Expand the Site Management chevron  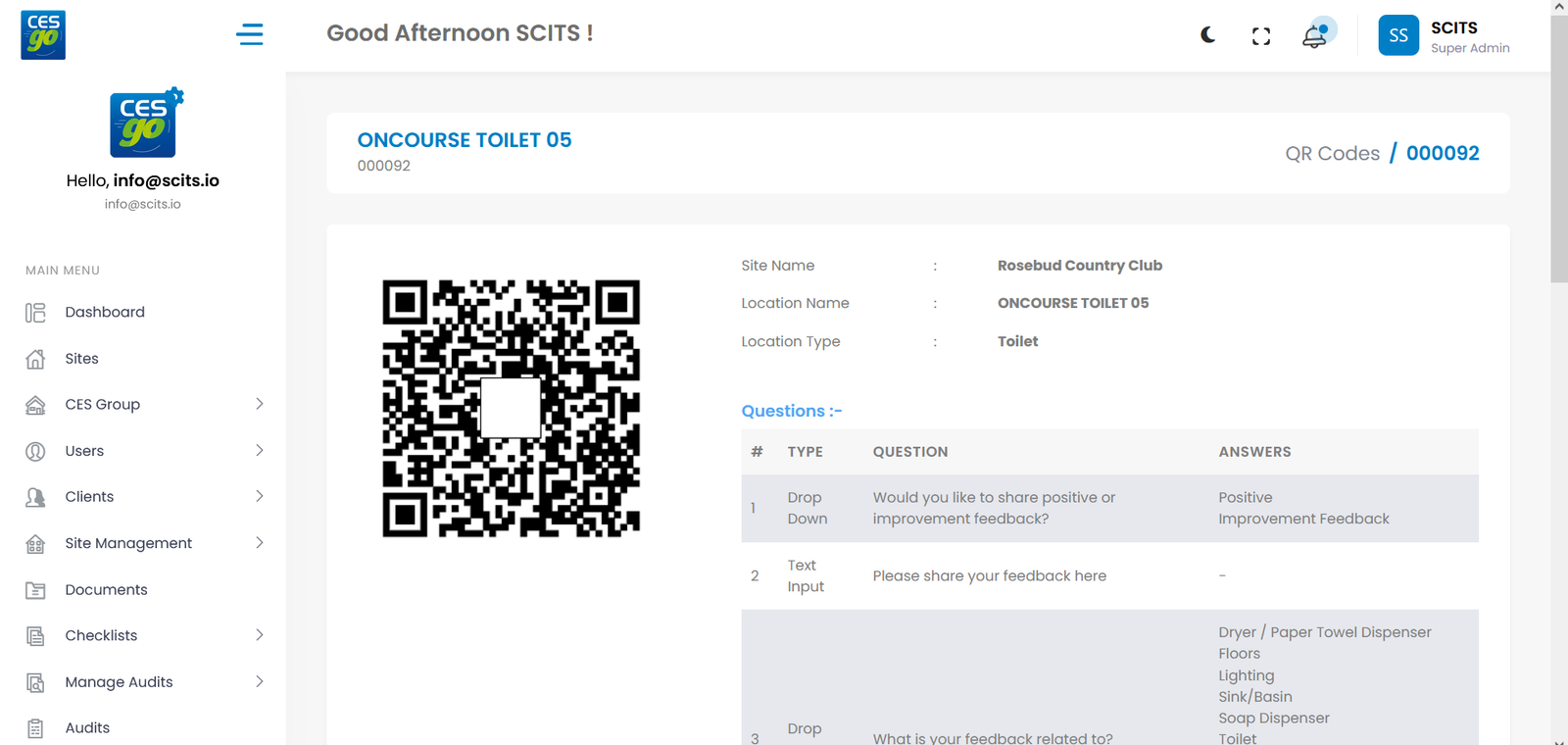click(x=260, y=543)
